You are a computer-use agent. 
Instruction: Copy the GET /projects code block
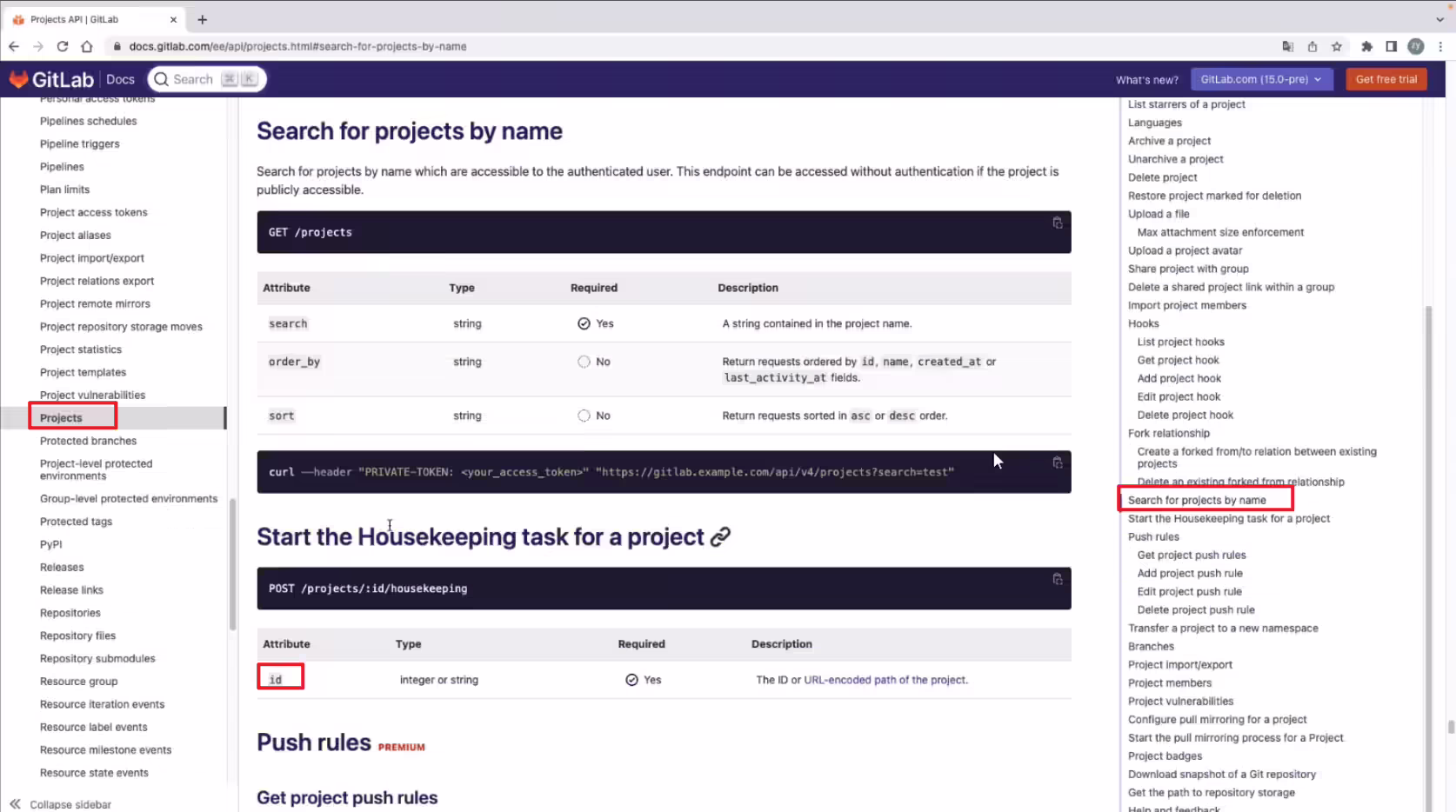(x=1058, y=223)
